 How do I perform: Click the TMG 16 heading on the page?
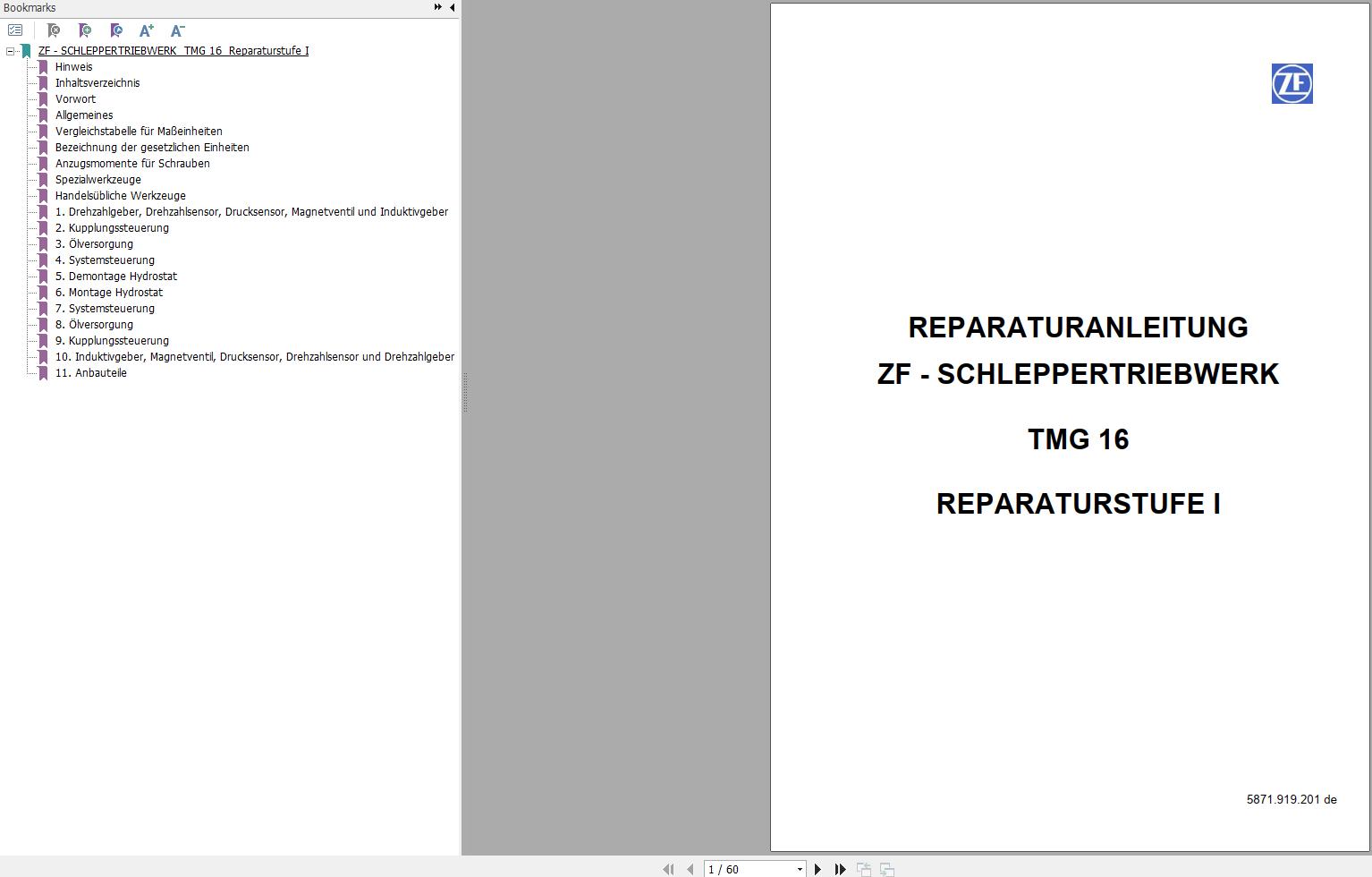click(1078, 439)
